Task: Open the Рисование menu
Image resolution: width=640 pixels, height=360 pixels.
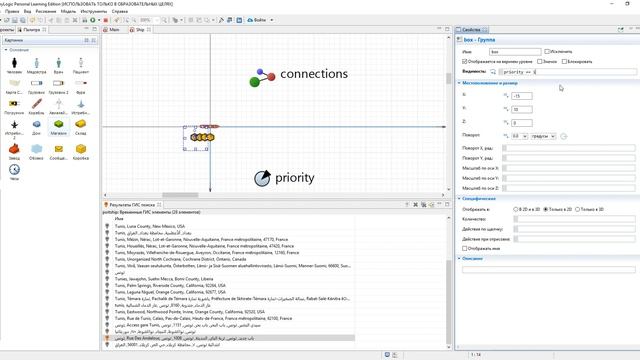Action: 46,11
